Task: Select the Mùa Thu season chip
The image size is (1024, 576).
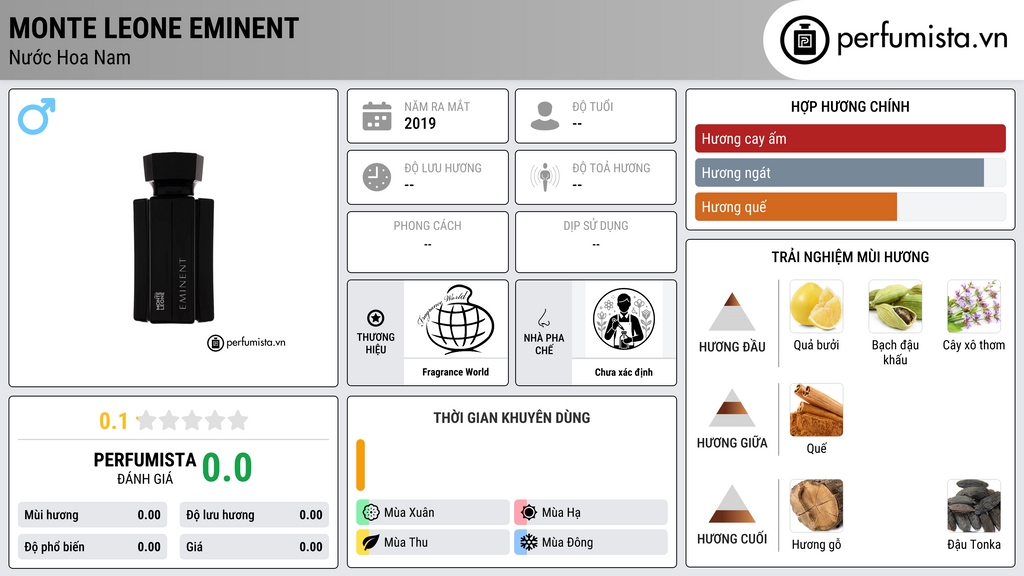Action: tap(433, 542)
